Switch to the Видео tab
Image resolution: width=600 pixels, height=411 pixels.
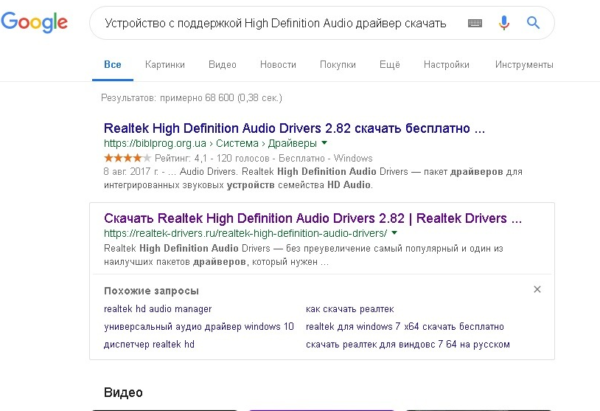pyautogui.click(x=222, y=65)
